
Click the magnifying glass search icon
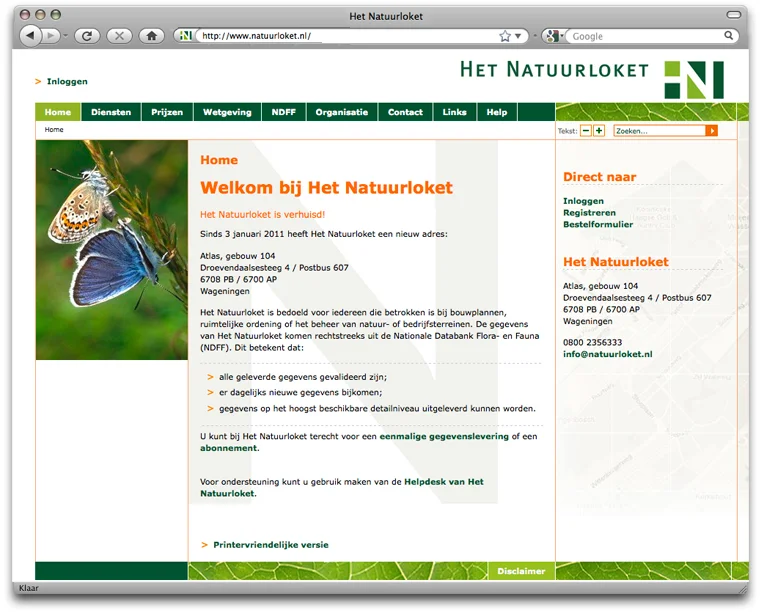[729, 36]
